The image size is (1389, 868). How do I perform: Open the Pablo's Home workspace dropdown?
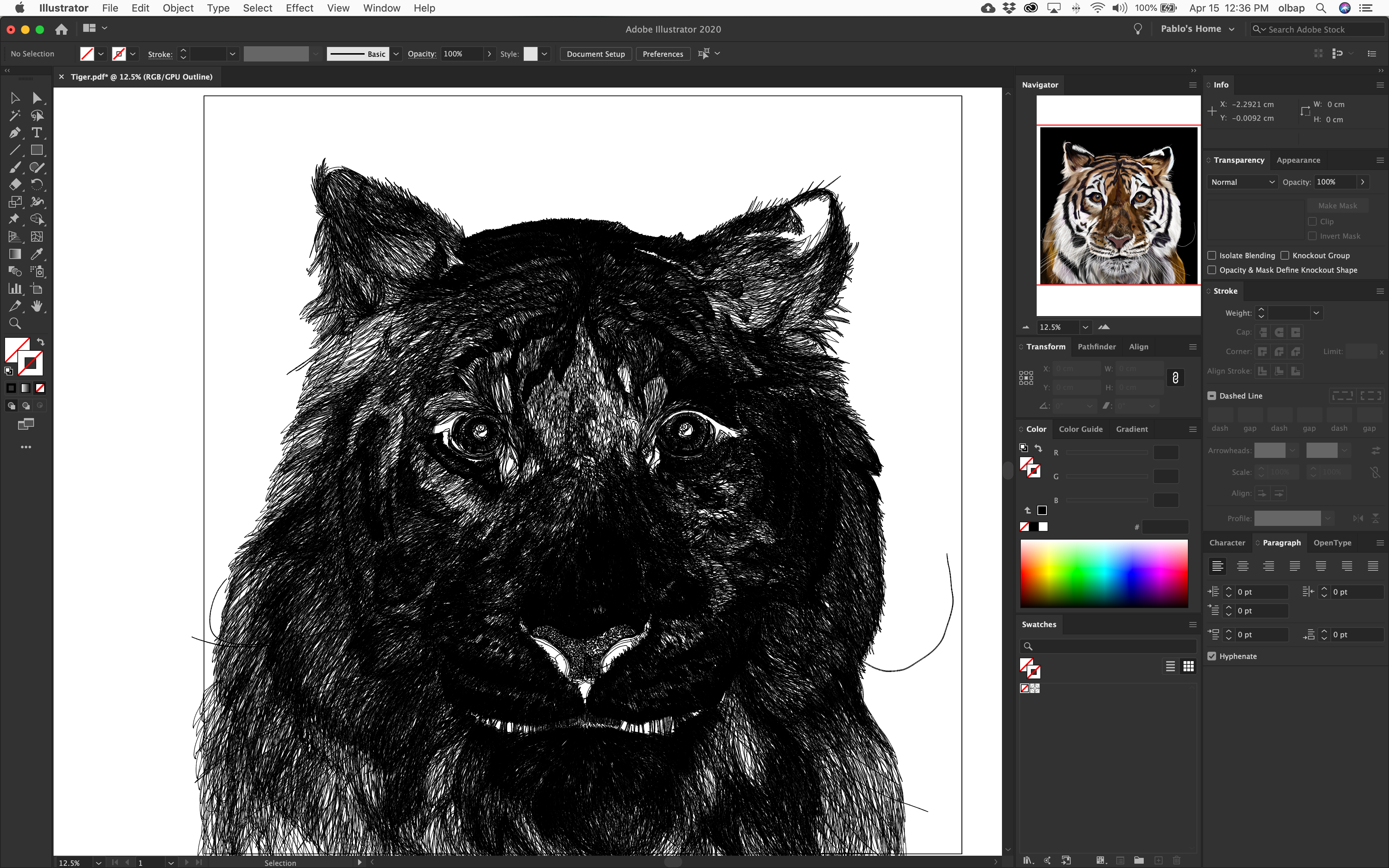coord(1197,29)
